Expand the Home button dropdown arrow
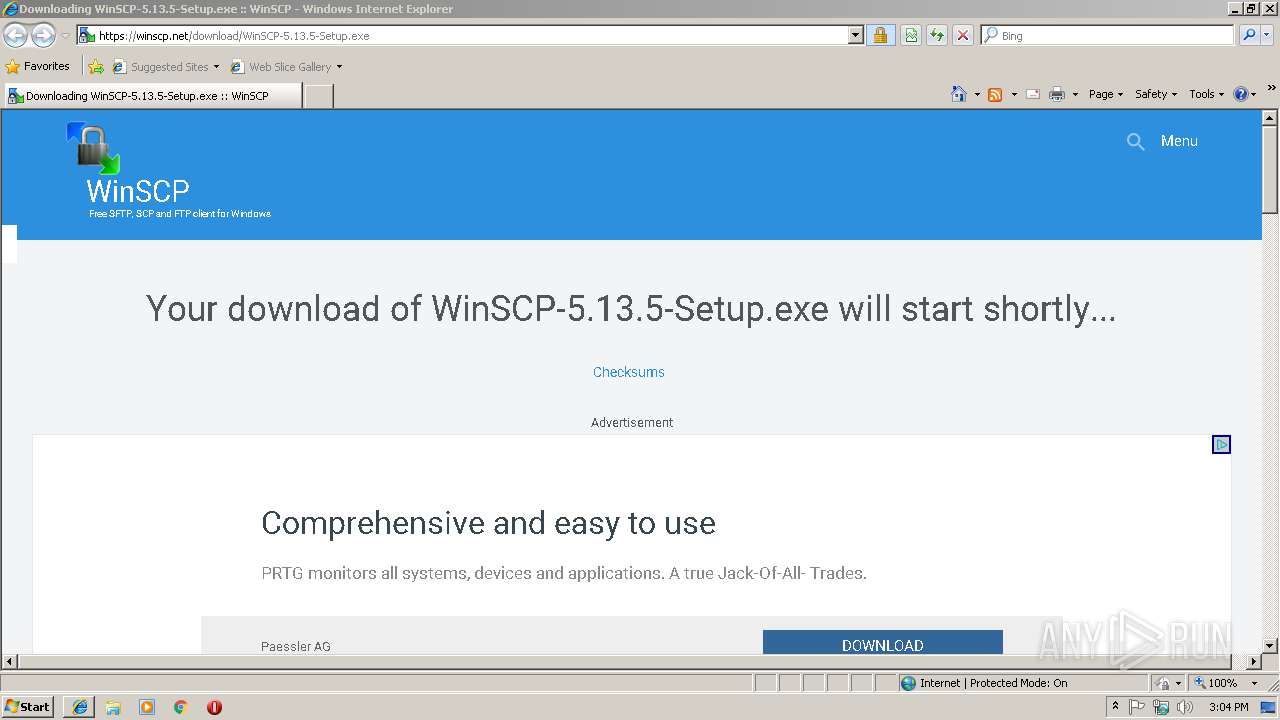 [977, 94]
